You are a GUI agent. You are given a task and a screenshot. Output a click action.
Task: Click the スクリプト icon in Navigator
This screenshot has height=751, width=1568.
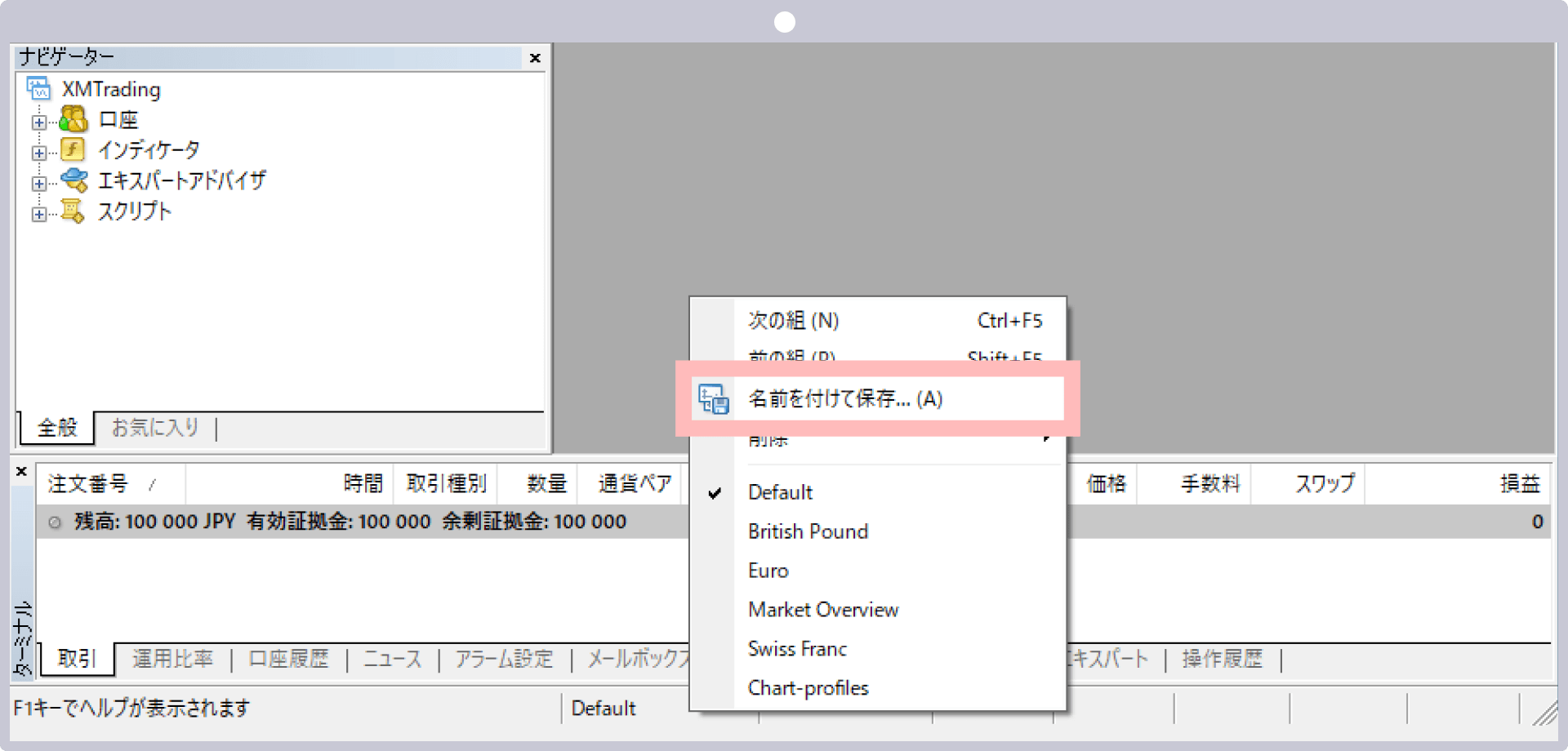[73, 211]
